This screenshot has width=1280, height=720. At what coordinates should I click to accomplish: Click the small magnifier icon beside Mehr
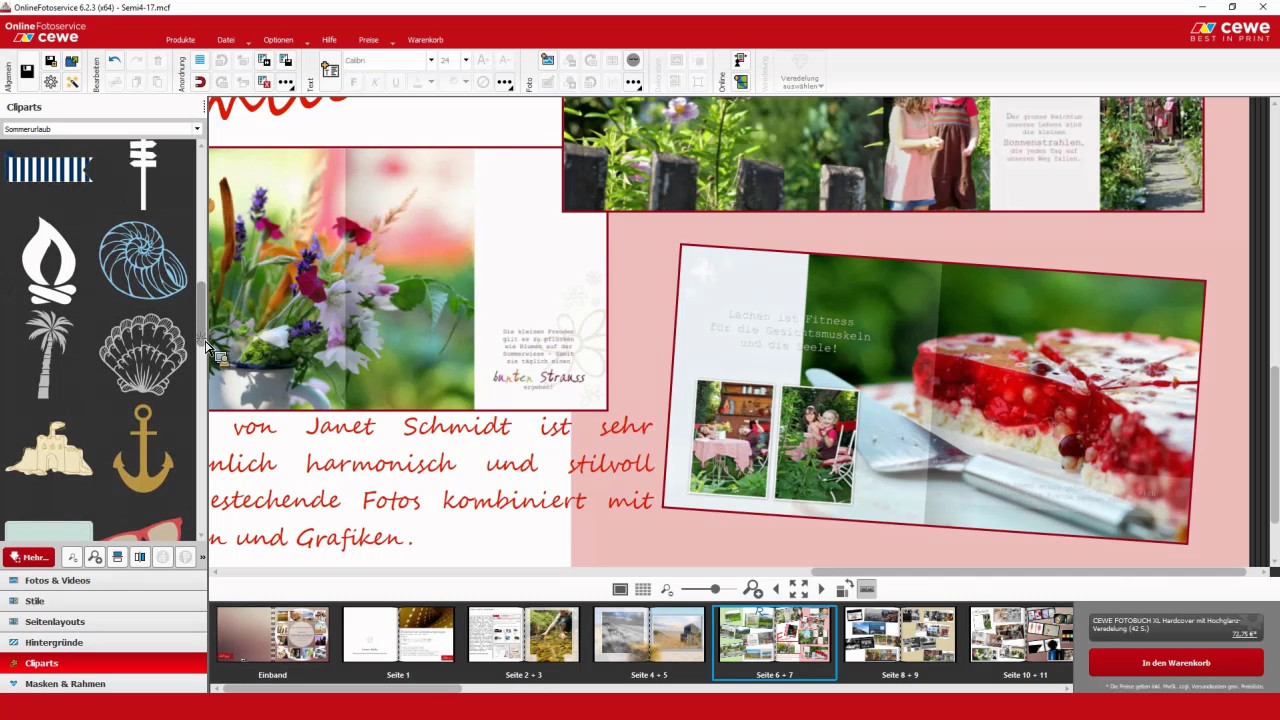point(72,557)
